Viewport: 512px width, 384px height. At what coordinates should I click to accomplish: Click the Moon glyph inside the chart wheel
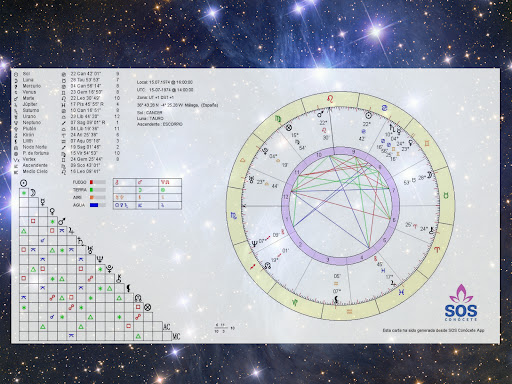click(x=430, y=175)
